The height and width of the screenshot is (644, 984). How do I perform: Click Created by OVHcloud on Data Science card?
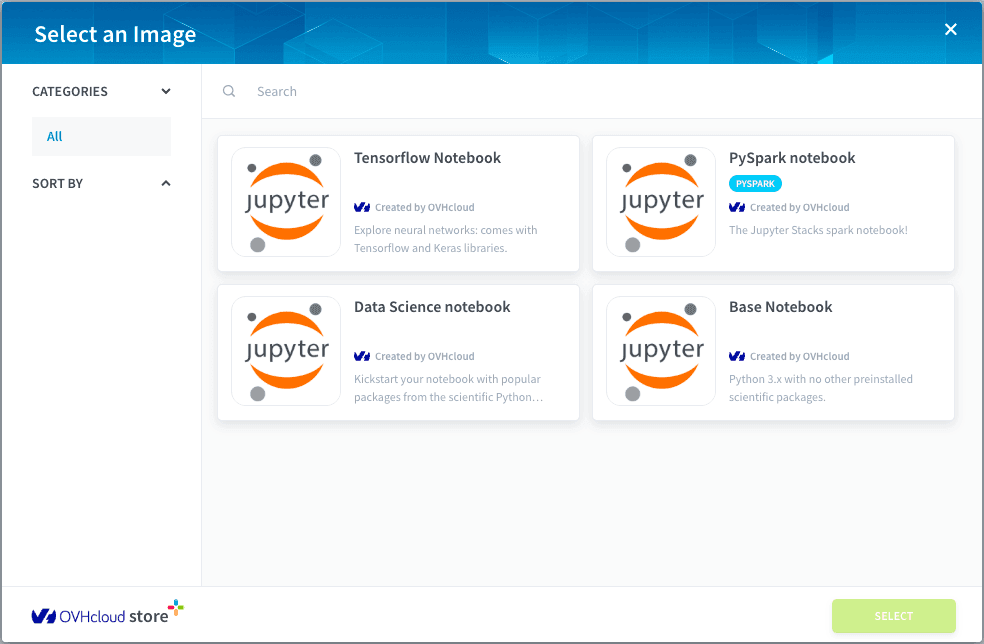coord(425,357)
